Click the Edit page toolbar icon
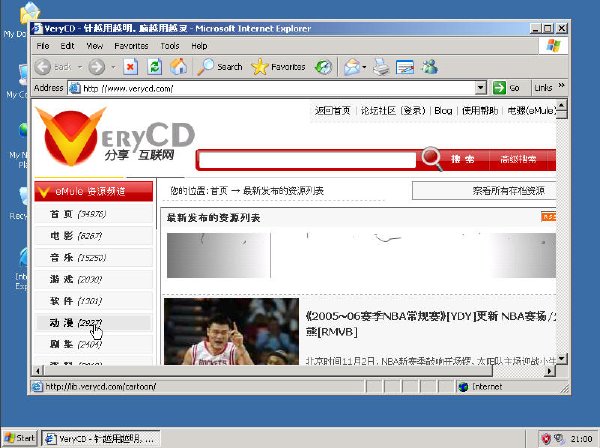This screenshot has width=600, height=448. tap(405, 67)
